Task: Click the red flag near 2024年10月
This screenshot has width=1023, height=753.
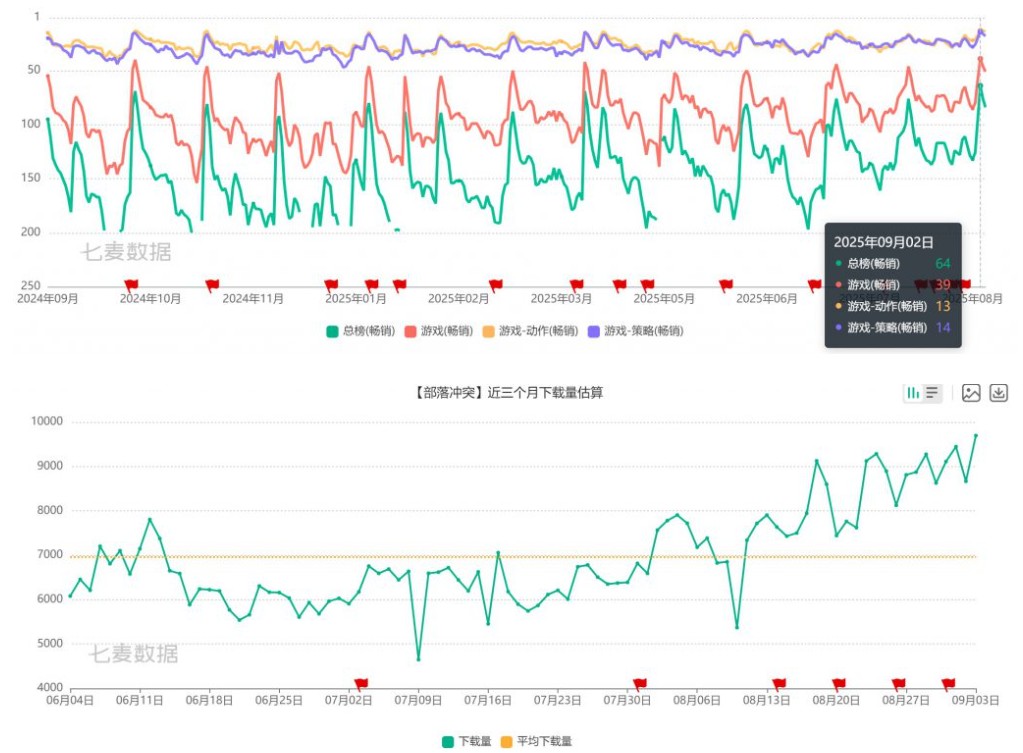Action: tap(131, 285)
